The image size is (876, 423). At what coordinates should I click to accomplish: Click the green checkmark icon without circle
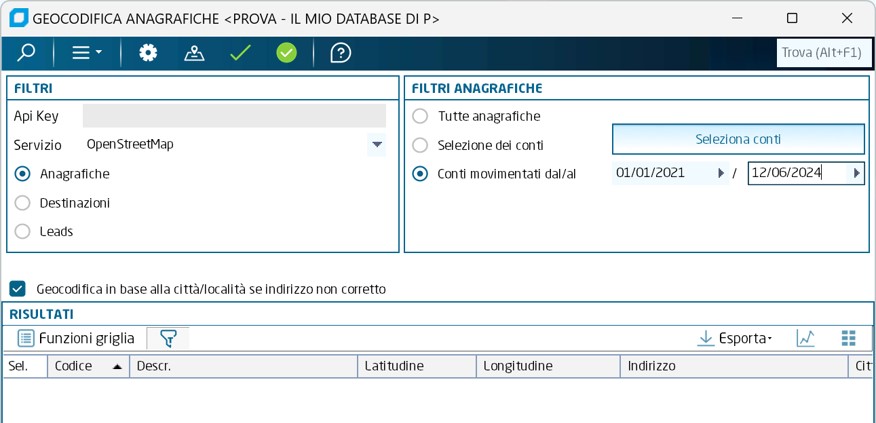pos(240,53)
